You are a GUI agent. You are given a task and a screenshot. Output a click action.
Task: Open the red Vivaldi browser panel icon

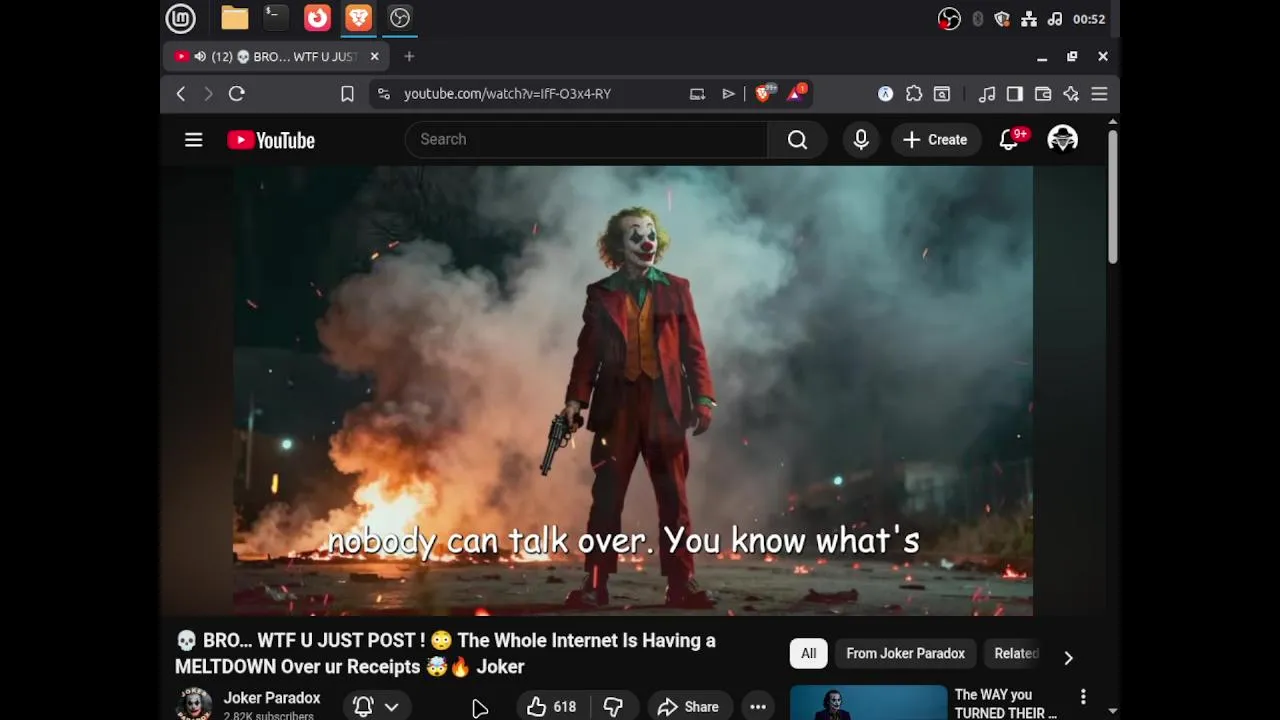pos(317,18)
